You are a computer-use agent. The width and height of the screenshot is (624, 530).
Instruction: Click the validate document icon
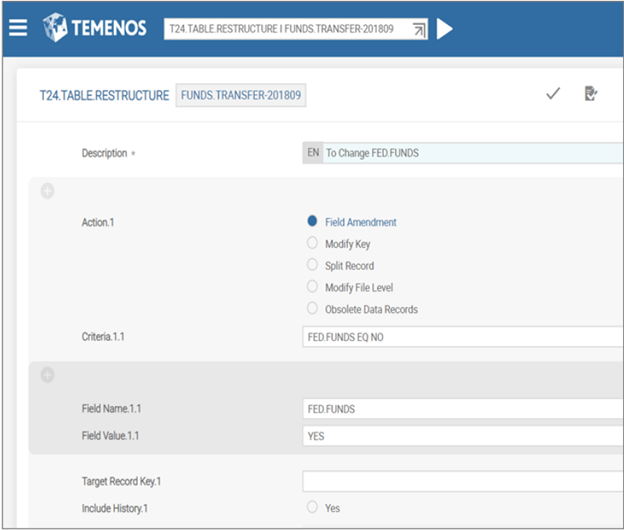coord(590,94)
